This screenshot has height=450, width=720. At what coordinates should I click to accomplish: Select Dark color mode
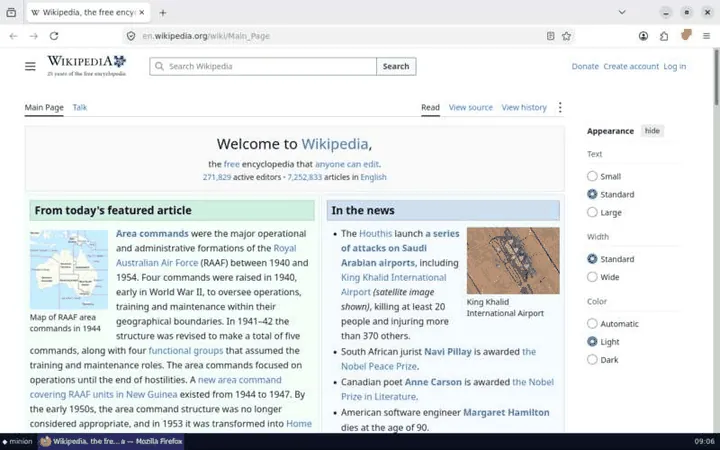tap(592, 360)
